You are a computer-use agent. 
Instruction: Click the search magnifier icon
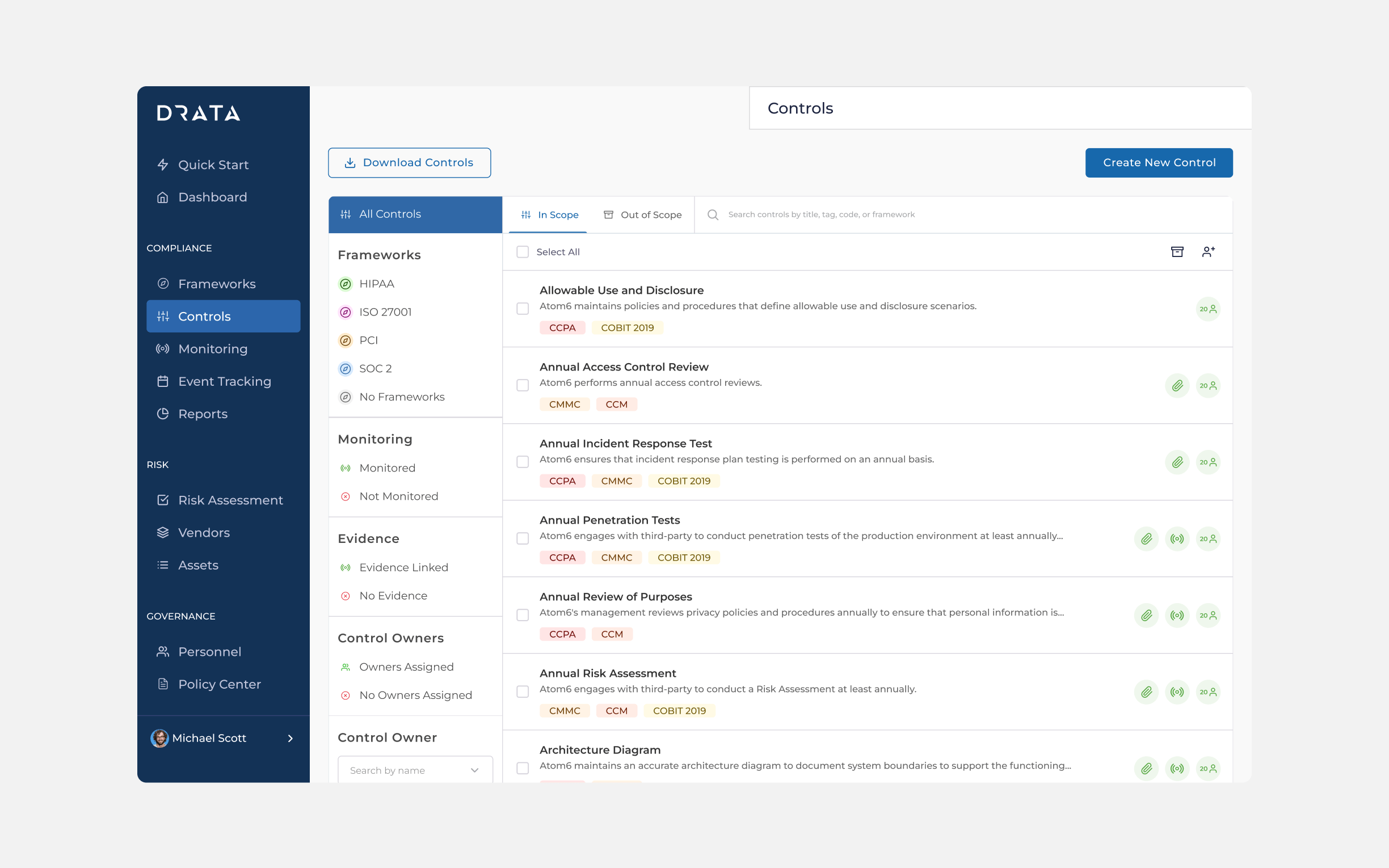pos(713,214)
